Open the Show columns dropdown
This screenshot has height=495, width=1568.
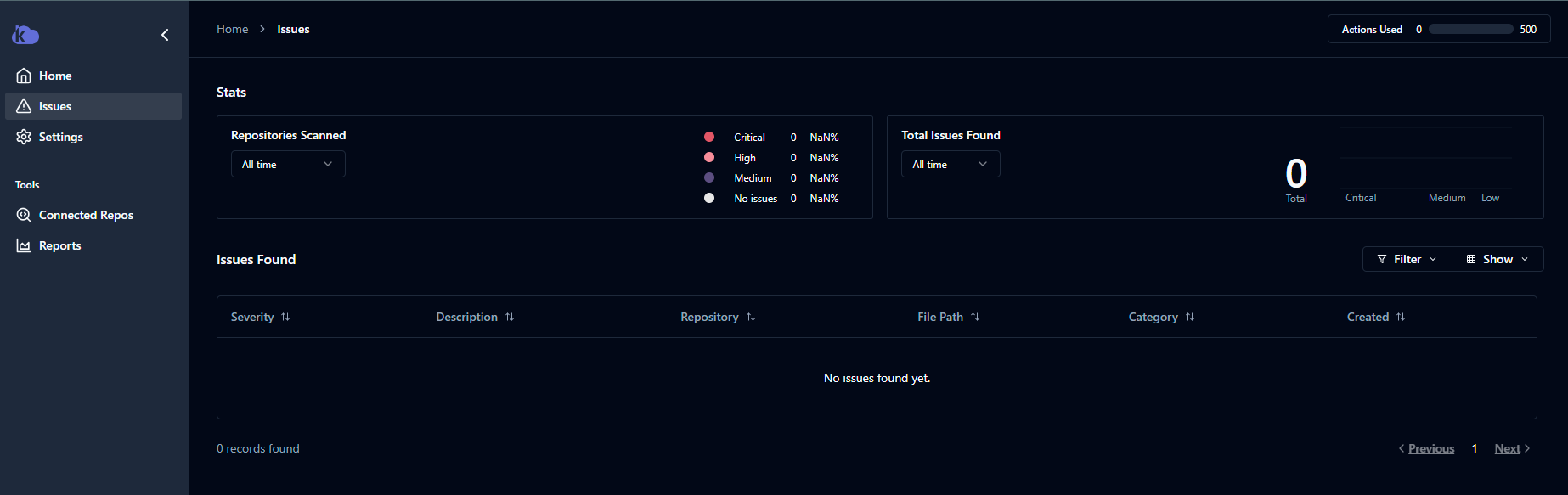click(x=1497, y=259)
